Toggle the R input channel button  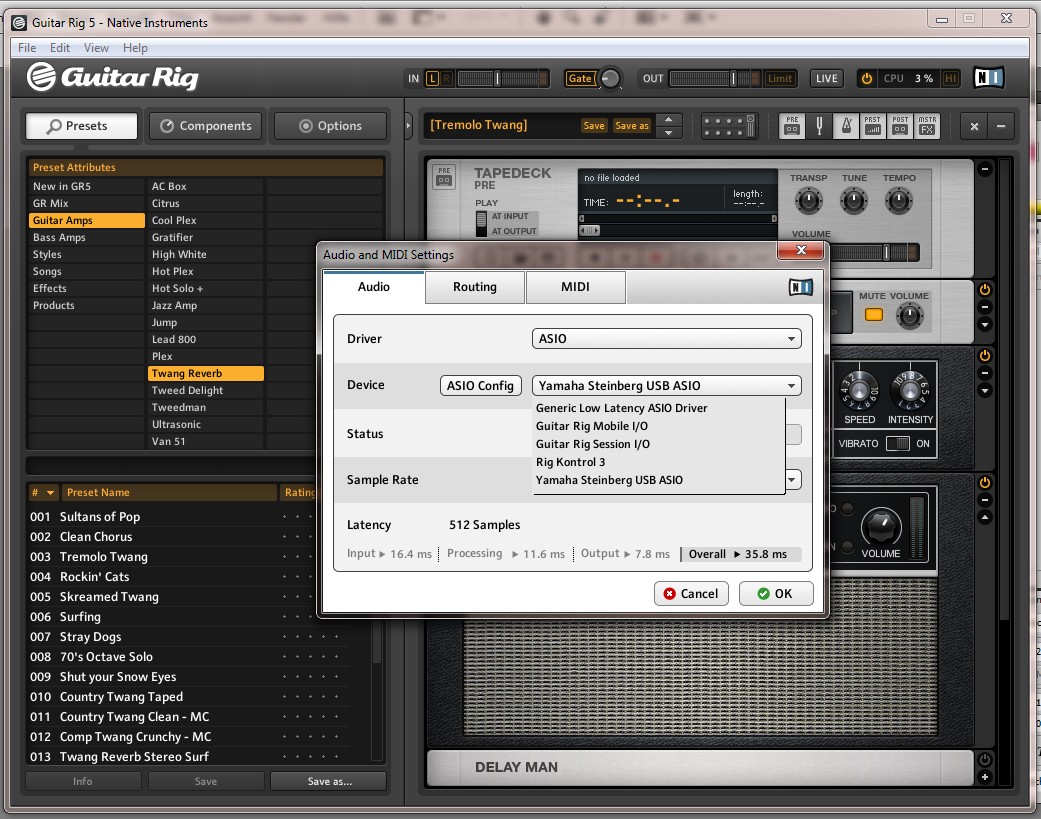coord(446,78)
